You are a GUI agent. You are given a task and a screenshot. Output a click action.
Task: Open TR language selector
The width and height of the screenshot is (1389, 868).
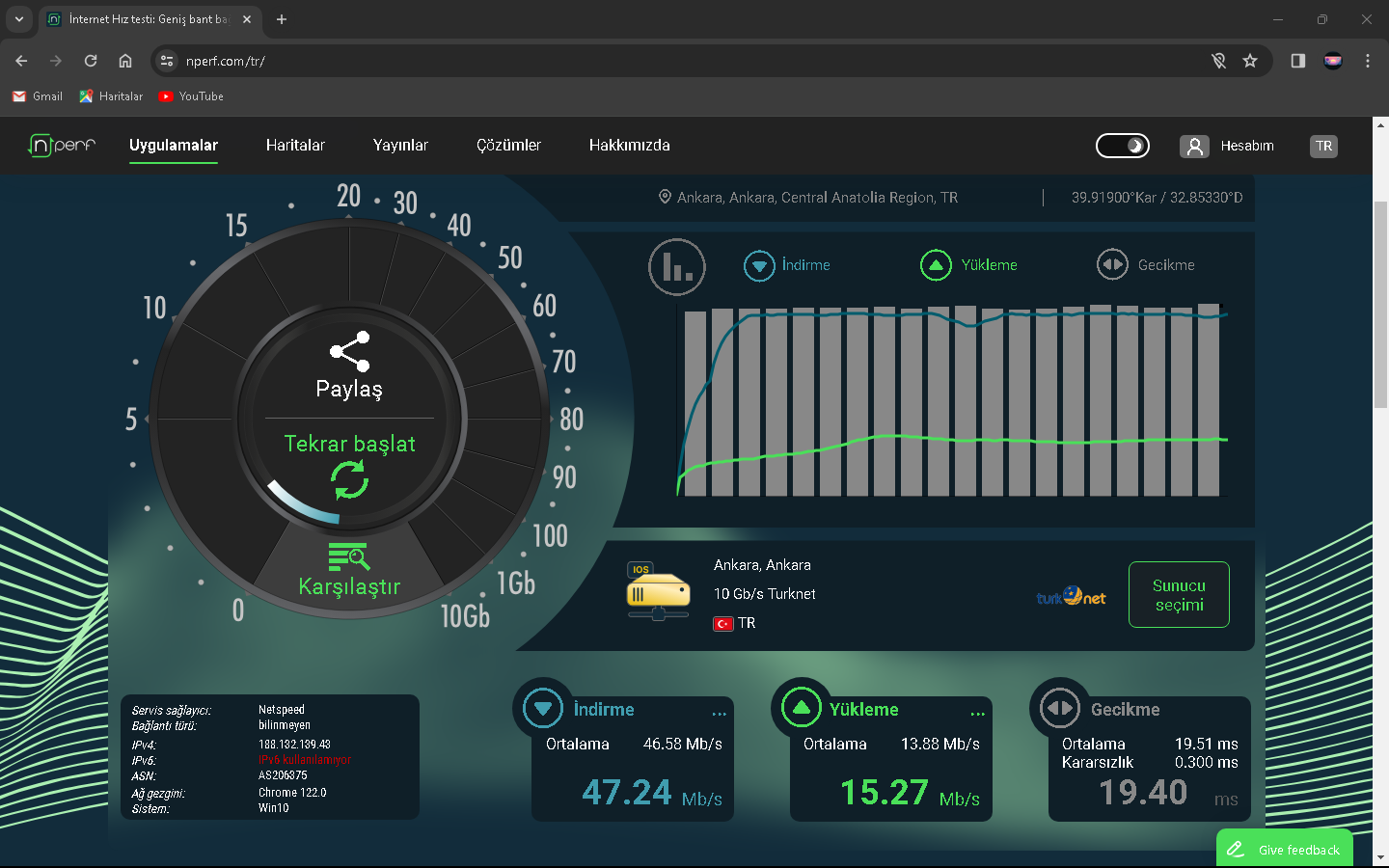(1323, 146)
